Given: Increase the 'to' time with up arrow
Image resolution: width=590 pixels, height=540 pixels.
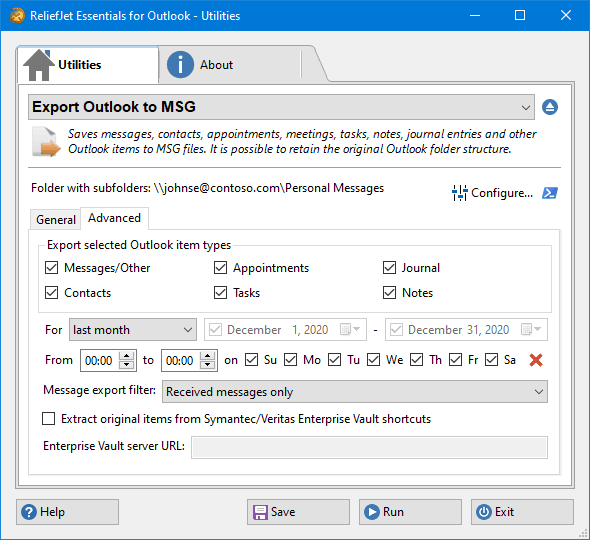Looking at the screenshot, I should click(208, 356).
